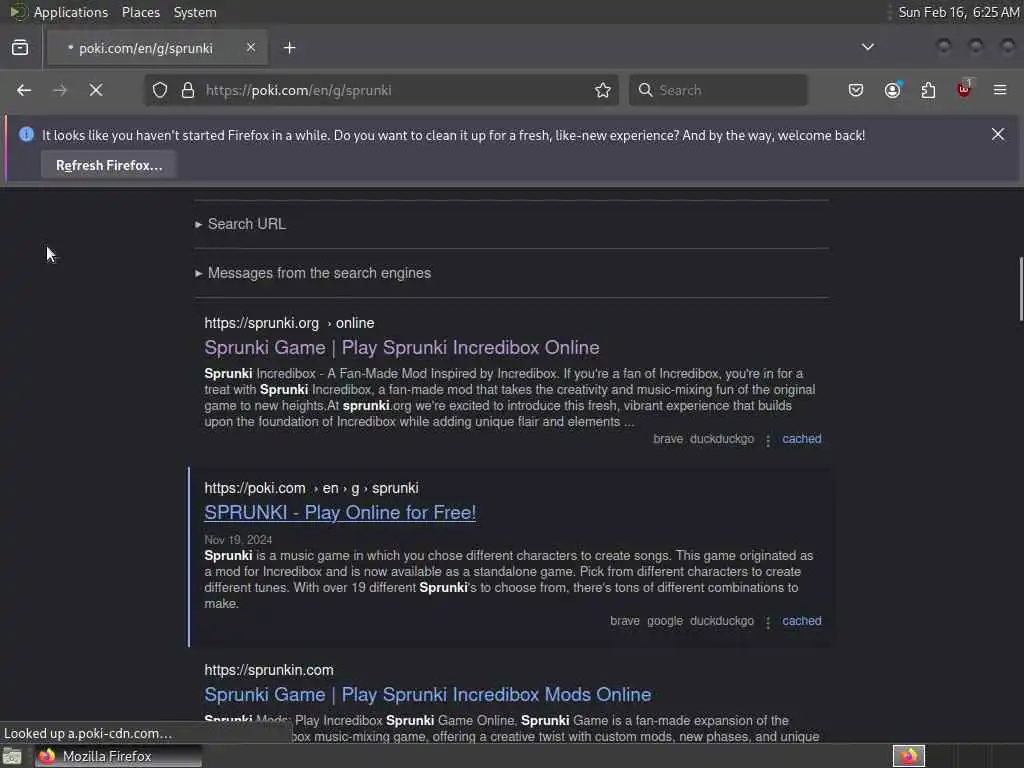Open cached copy of poki.com result

[802, 621]
